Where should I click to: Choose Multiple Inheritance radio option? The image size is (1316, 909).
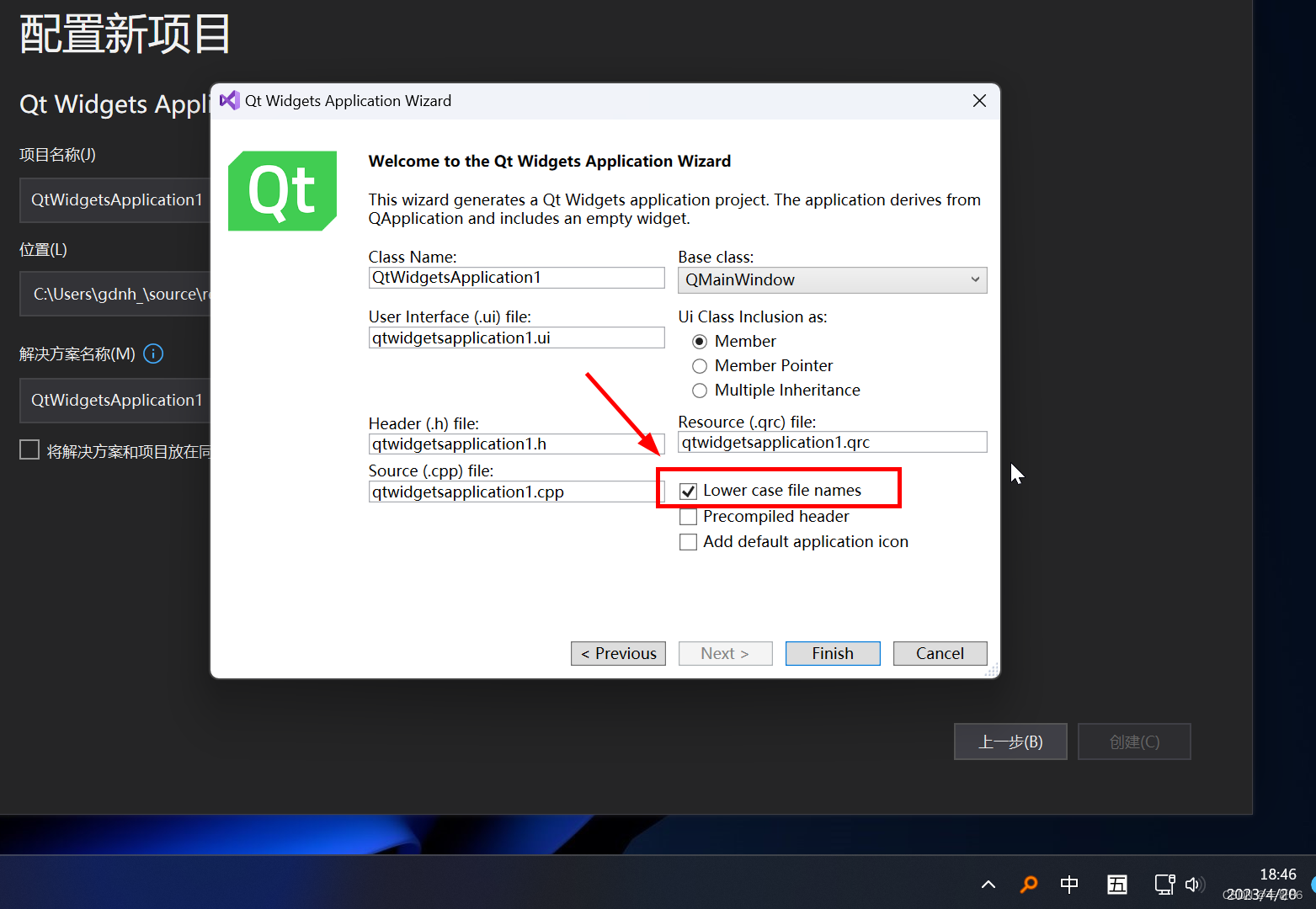point(700,391)
